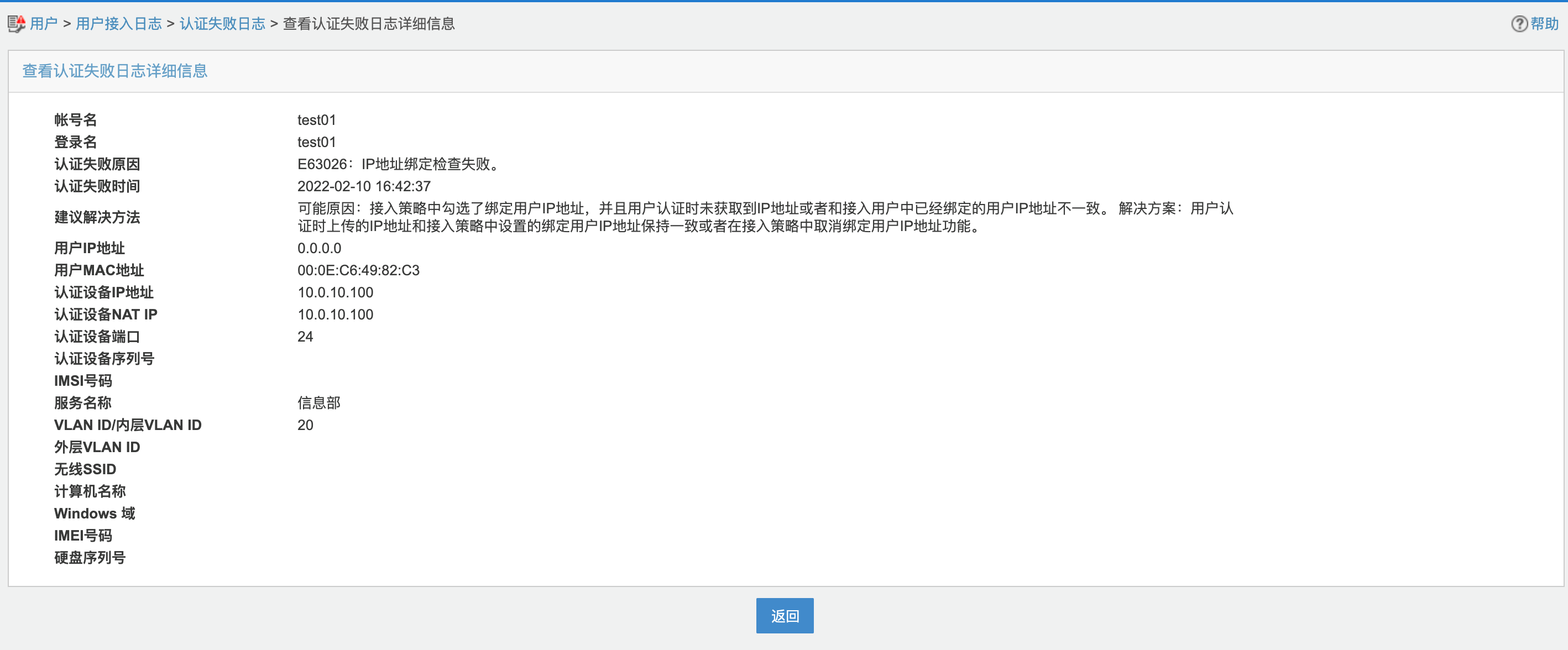Click the help question mark icon
Viewport: 1568px width, 650px height.
1519,24
